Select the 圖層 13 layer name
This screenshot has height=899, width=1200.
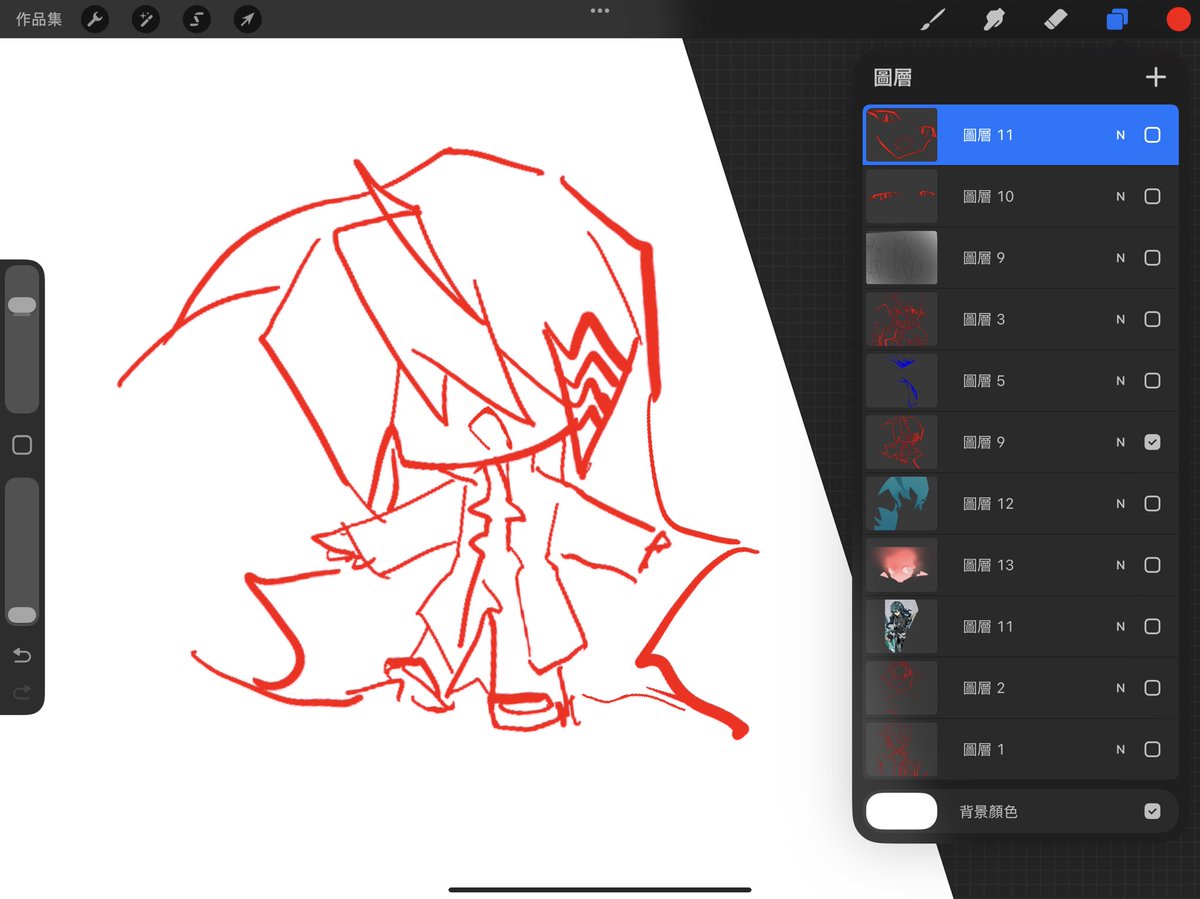(988, 565)
